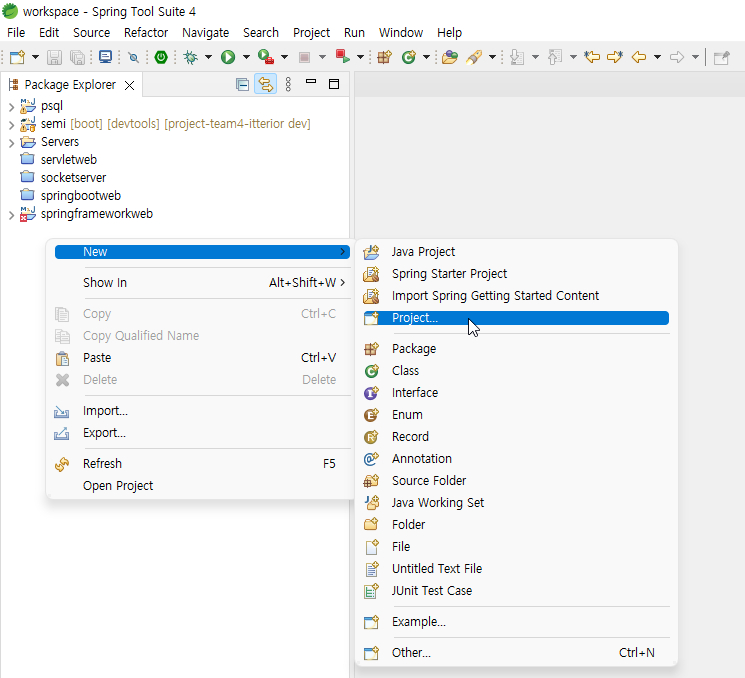Click the Last Edit Location icon
This screenshot has height=678, width=745.
tap(592, 57)
